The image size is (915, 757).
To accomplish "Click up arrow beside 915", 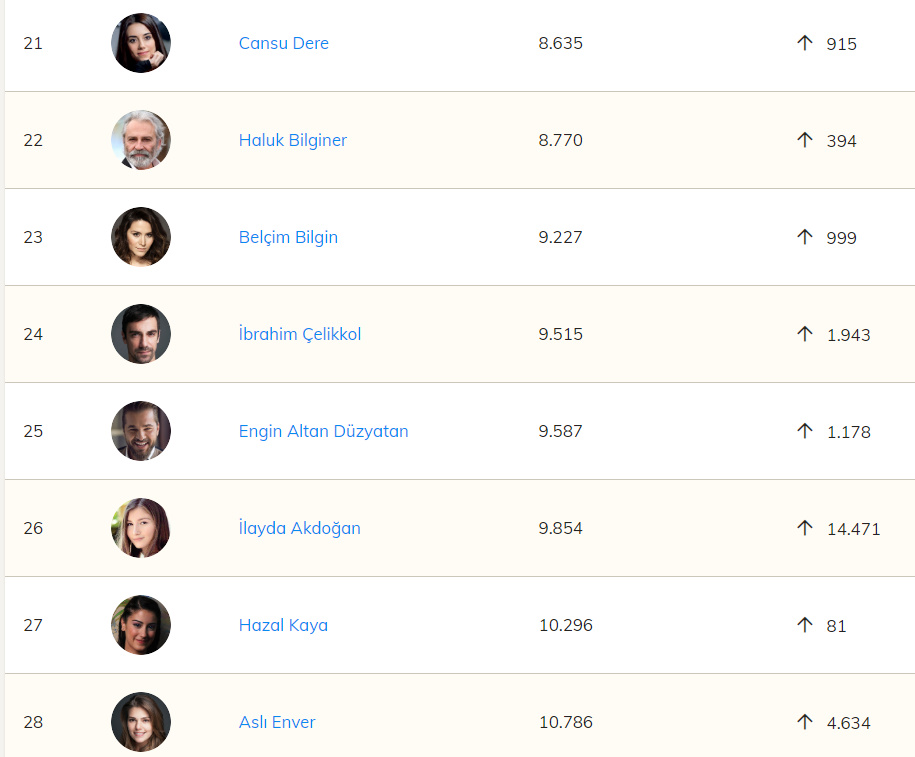I will [x=805, y=43].
